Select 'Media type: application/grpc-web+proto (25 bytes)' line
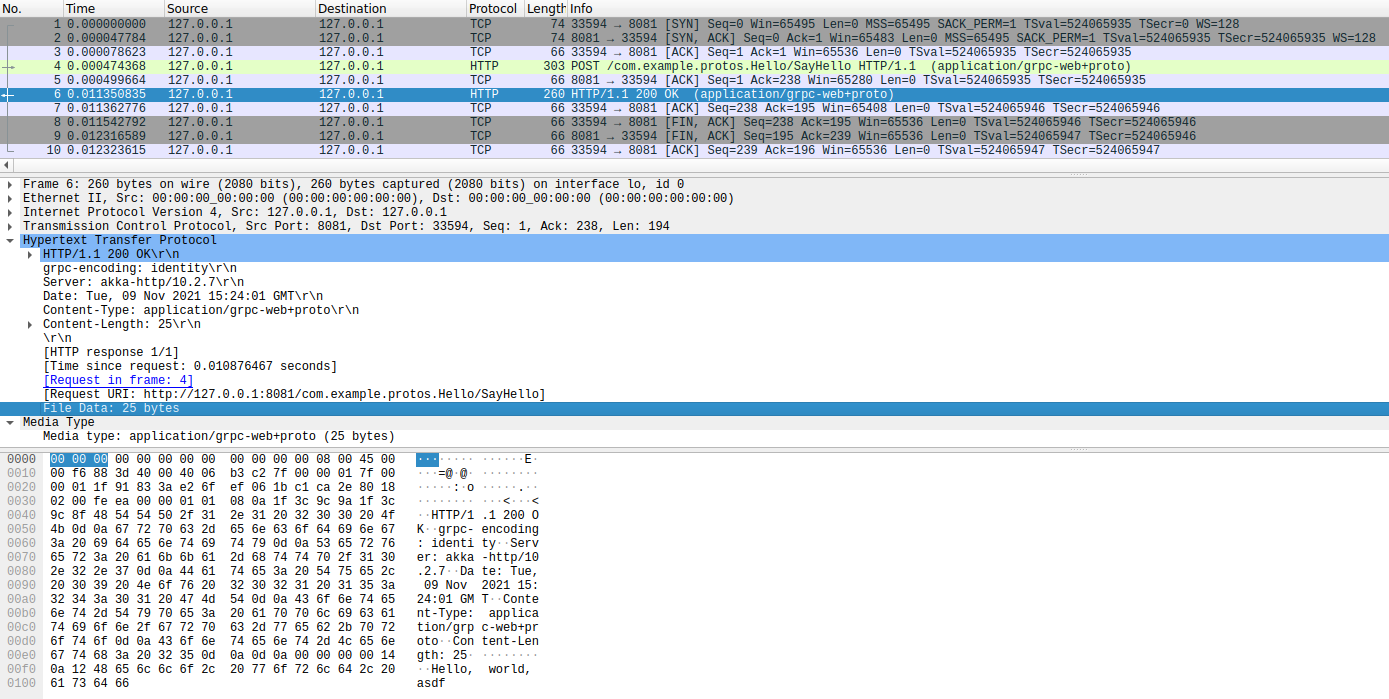Image resolution: width=1389 pixels, height=699 pixels. 219,436
